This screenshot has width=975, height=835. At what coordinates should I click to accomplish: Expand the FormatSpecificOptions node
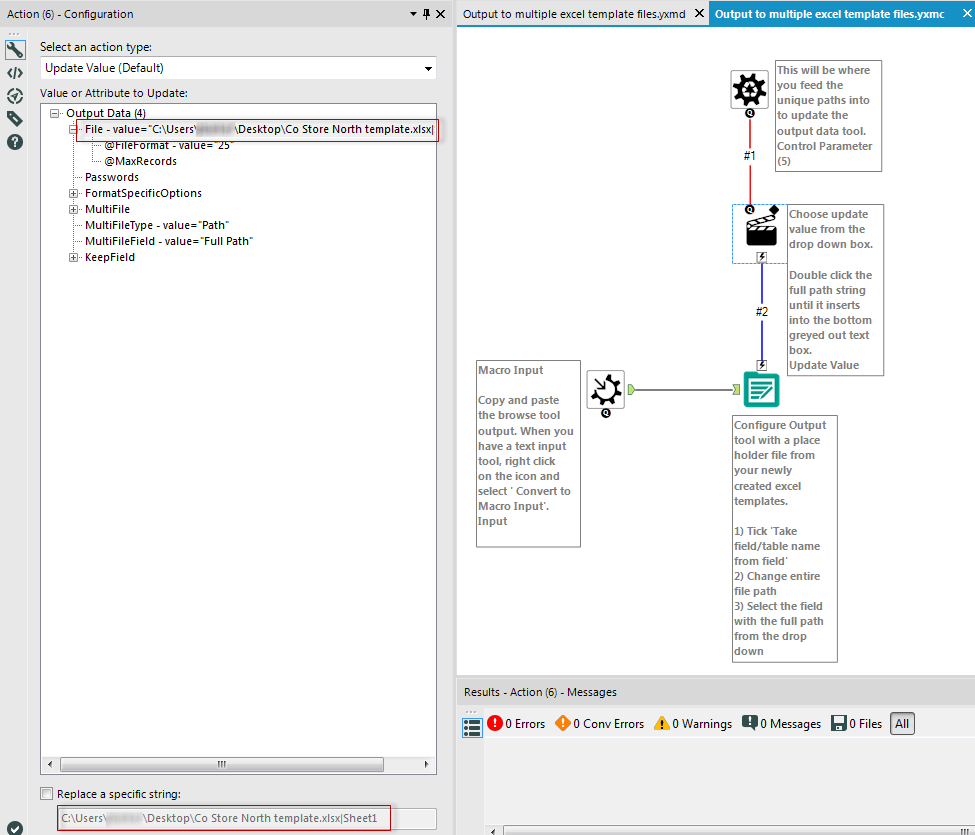point(73,193)
